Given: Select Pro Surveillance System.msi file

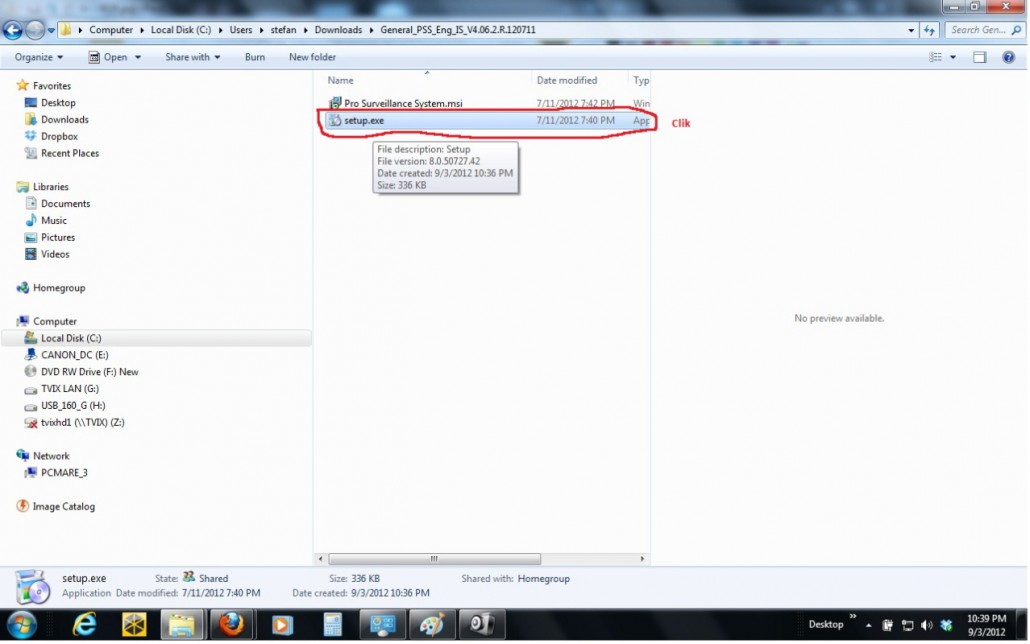Looking at the screenshot, I should 403,103.
